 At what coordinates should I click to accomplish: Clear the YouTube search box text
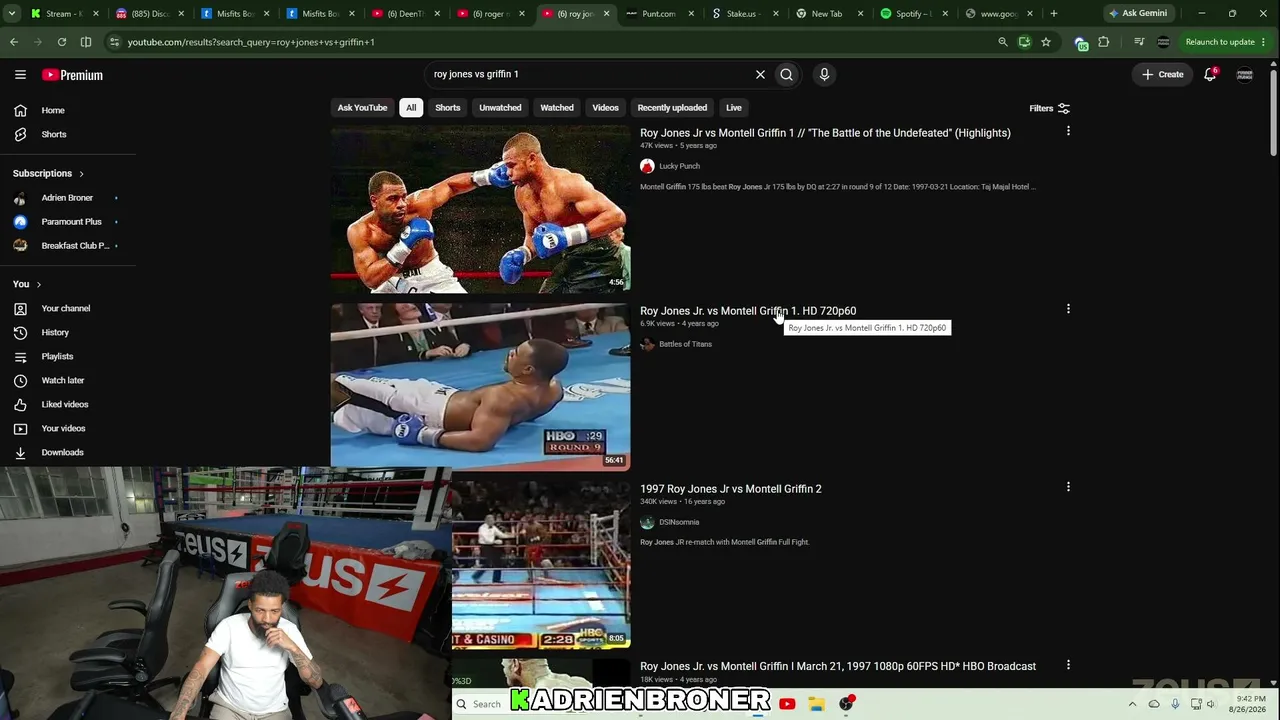[x=760, y=74]
